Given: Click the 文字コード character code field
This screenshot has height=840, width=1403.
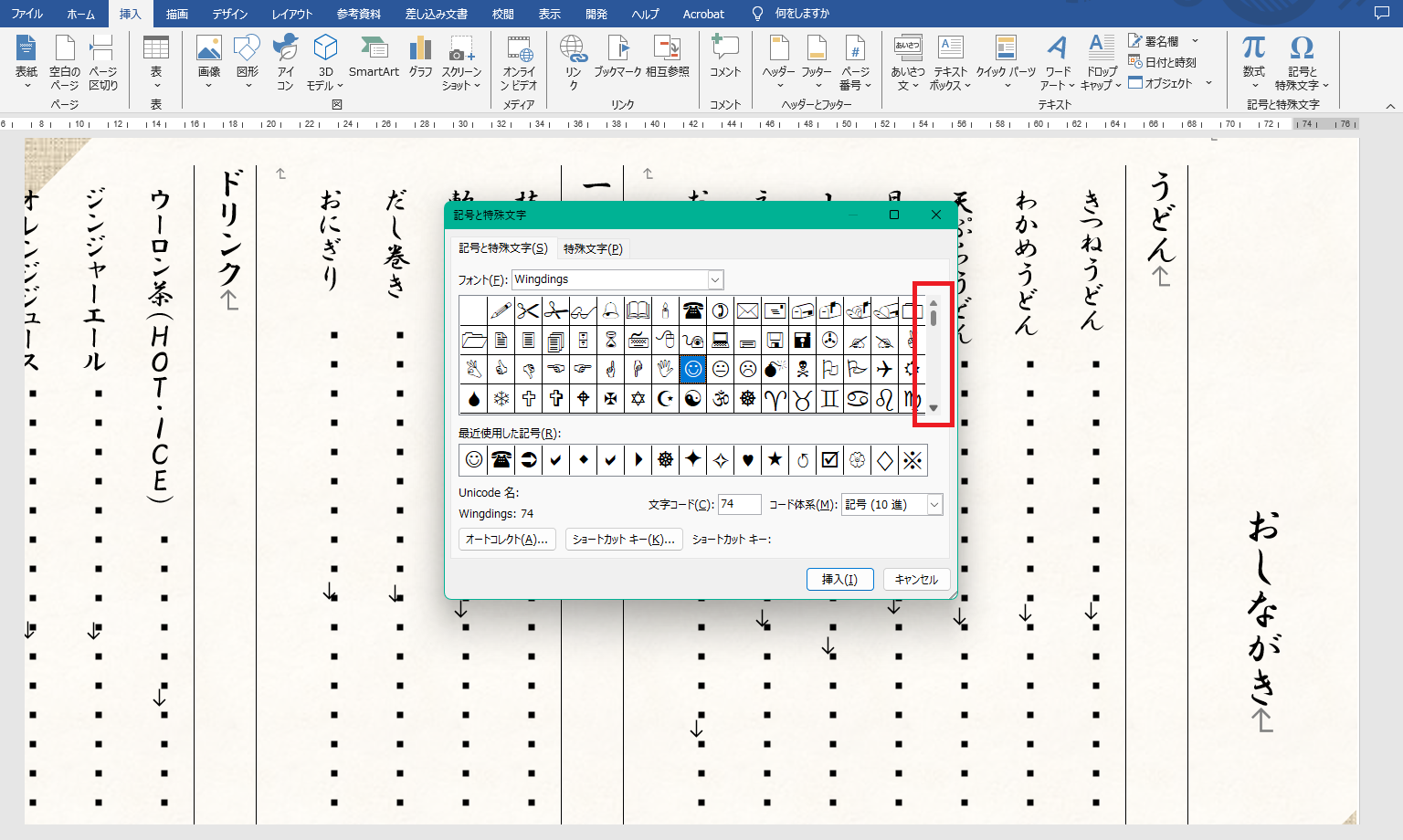Looking at the screenshot, I should 739,504.
